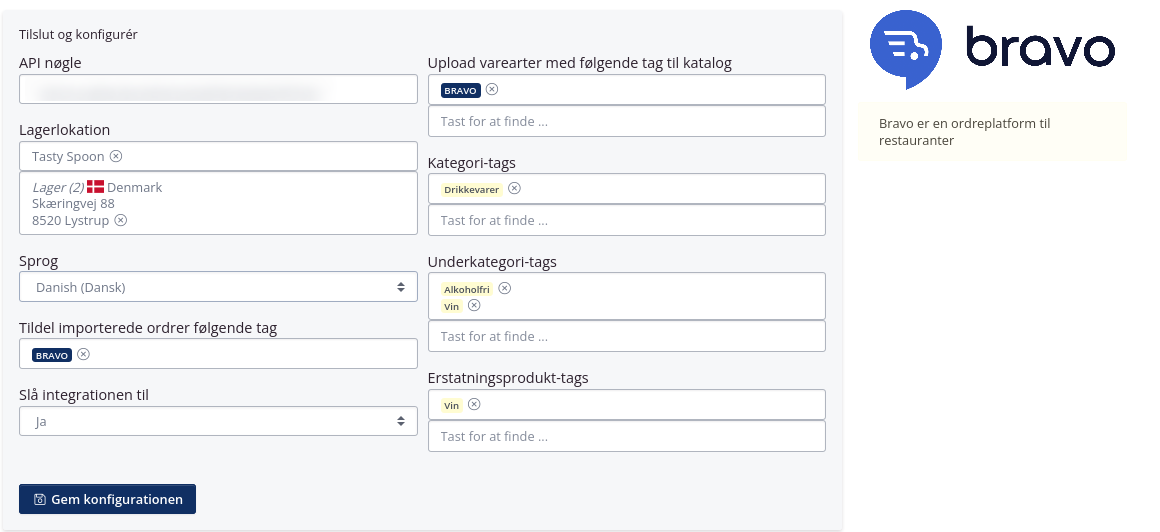Remove the Lager (2) Lystrup address

(121, 220)
